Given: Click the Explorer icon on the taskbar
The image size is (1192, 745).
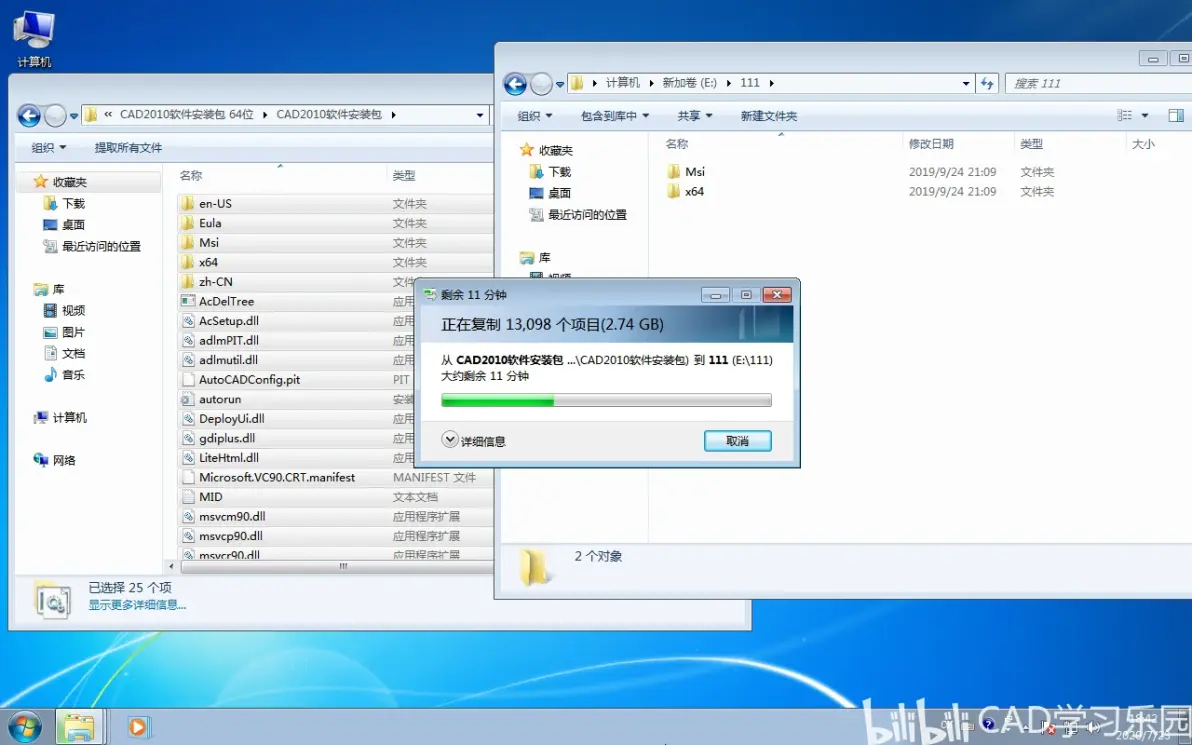Looking at the screenshot, I should [78, 728].
